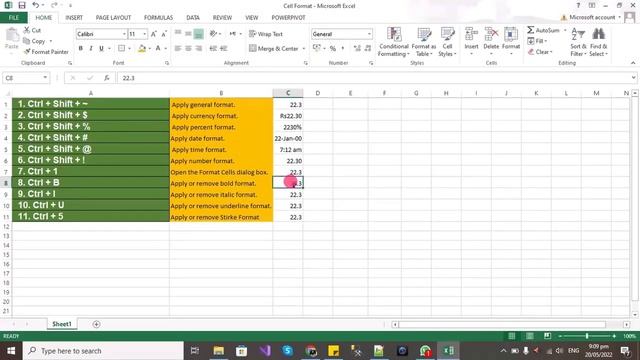Screen dimensions: 640x360
Task: Open Microsoft account menu
Action: pyautogui.click(x=592, y=18)
